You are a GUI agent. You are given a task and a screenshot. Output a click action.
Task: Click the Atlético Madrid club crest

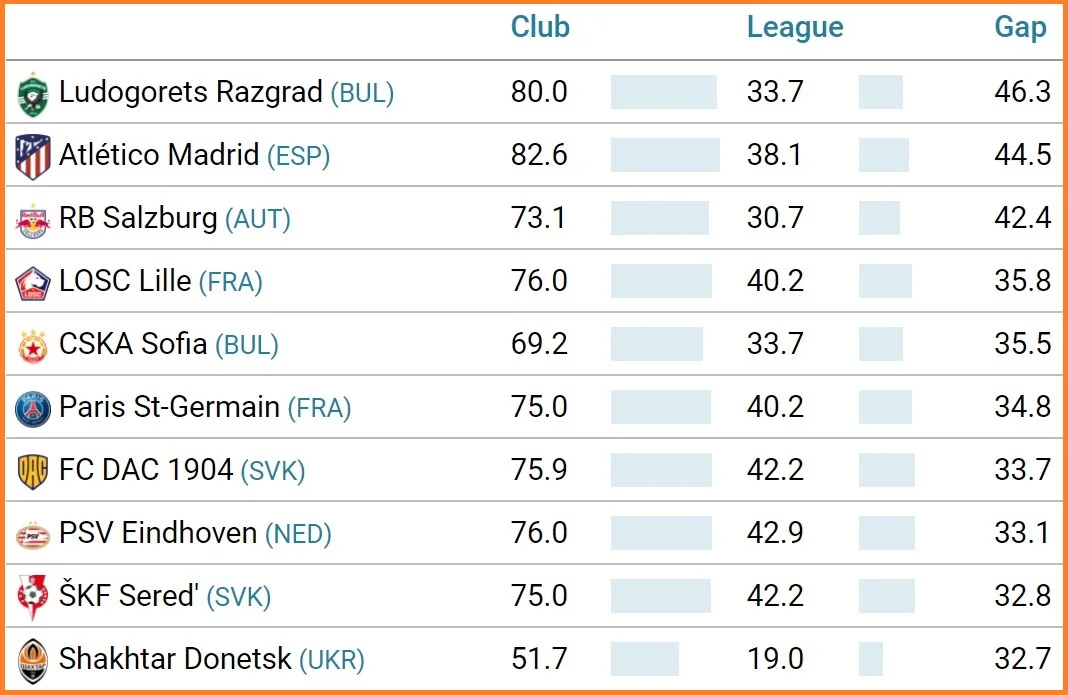pyautogui.click(x=32, y=157)
